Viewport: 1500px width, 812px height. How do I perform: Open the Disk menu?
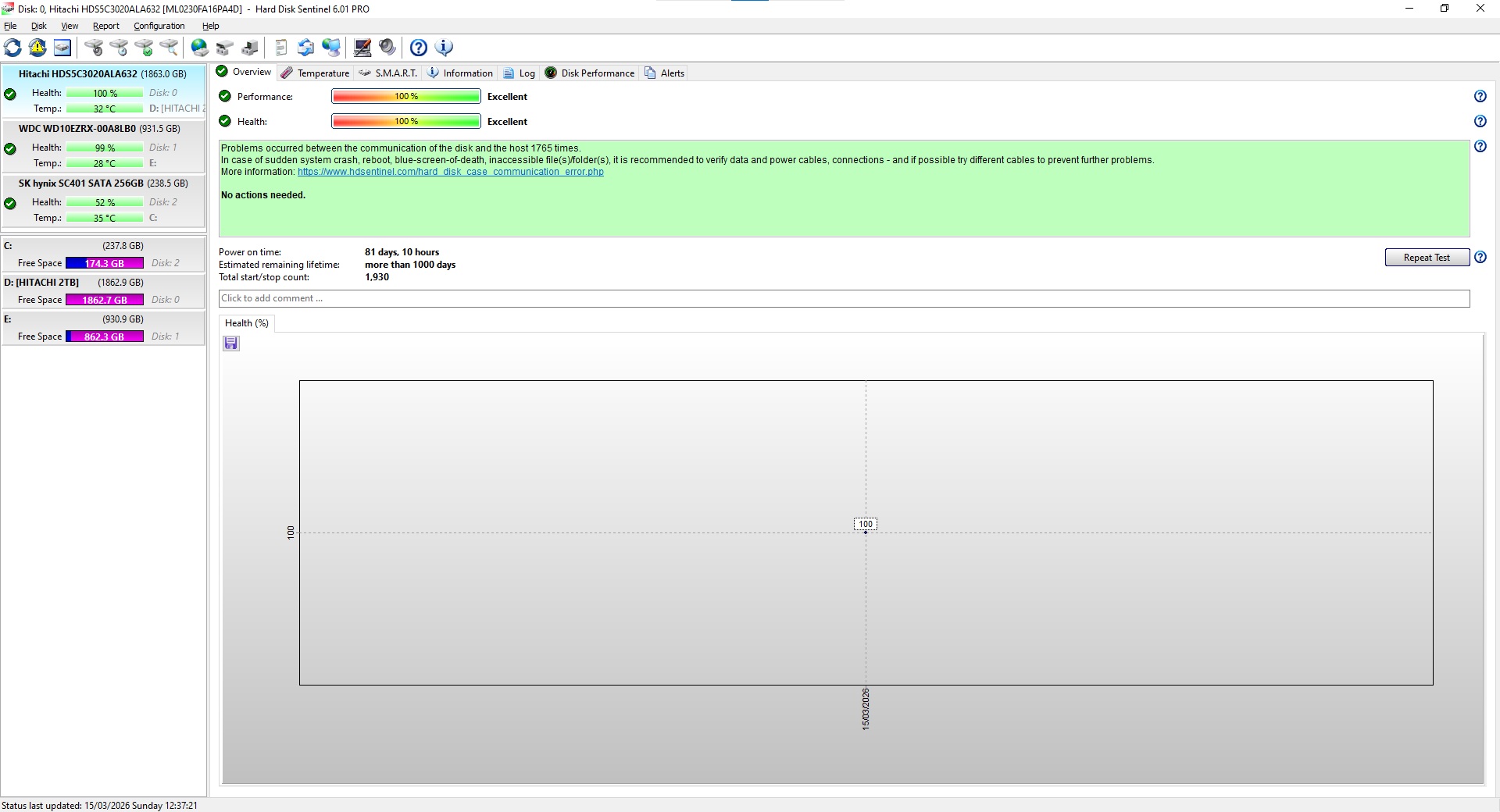point(39,26)
